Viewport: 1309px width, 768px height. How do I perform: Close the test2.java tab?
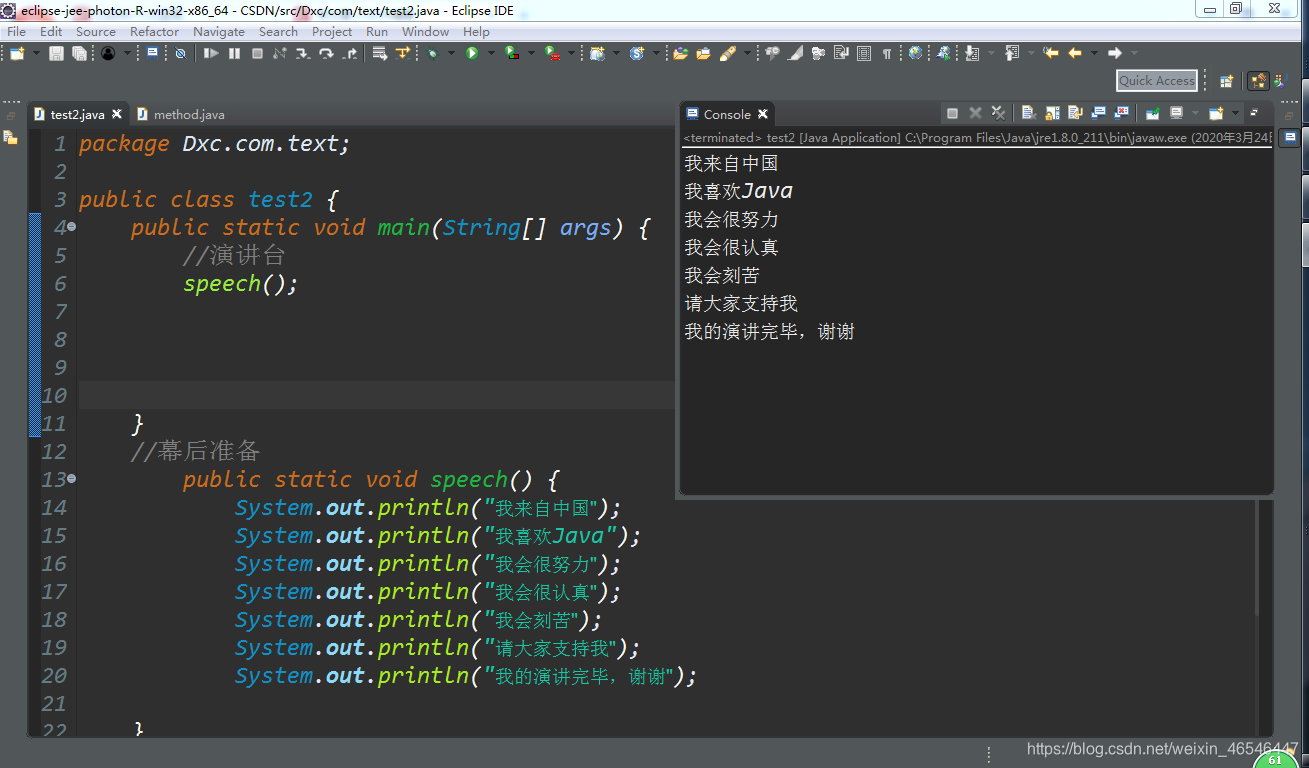point(117,115)
